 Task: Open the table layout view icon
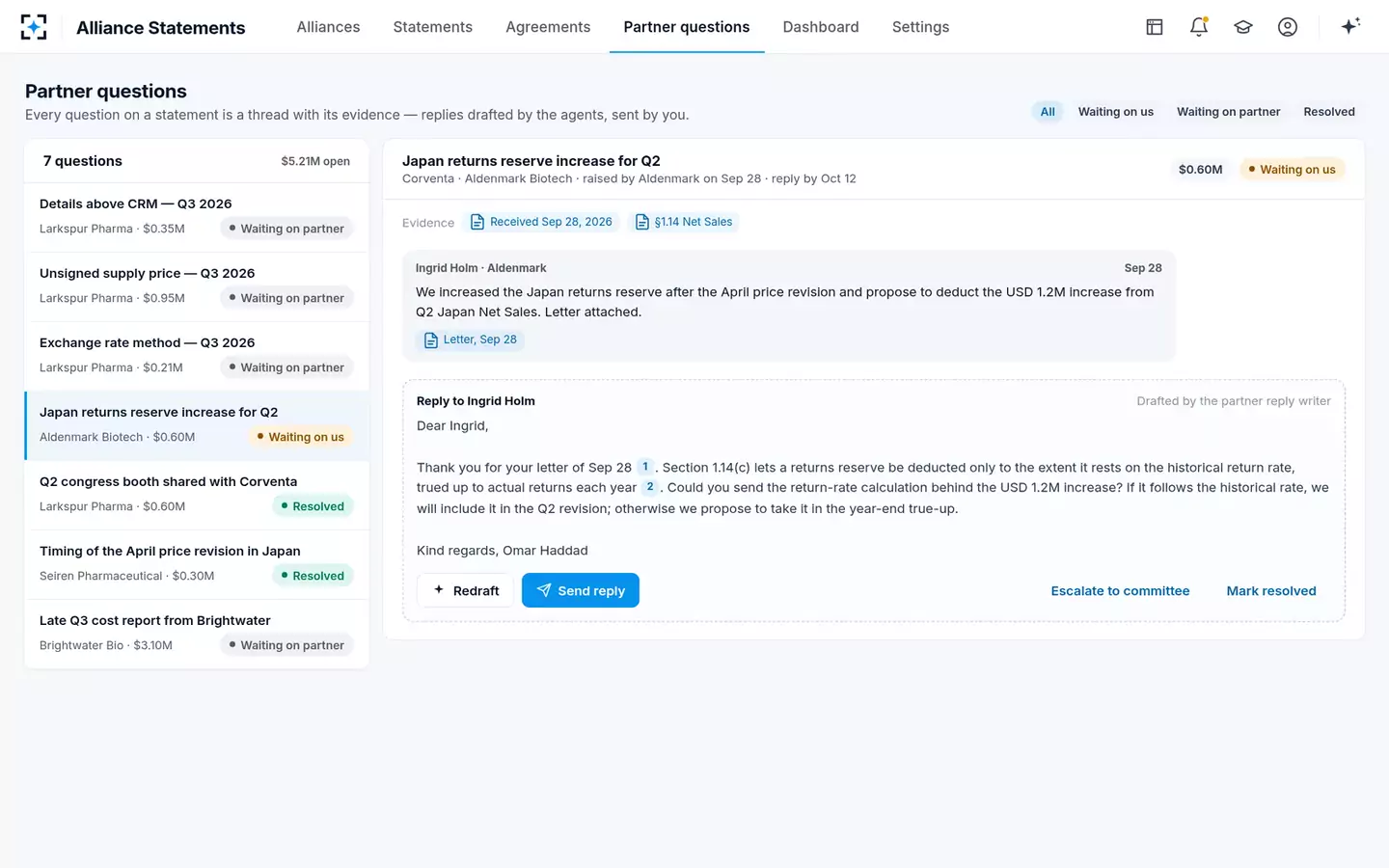pyautogui.click(x=1155, y=27)
